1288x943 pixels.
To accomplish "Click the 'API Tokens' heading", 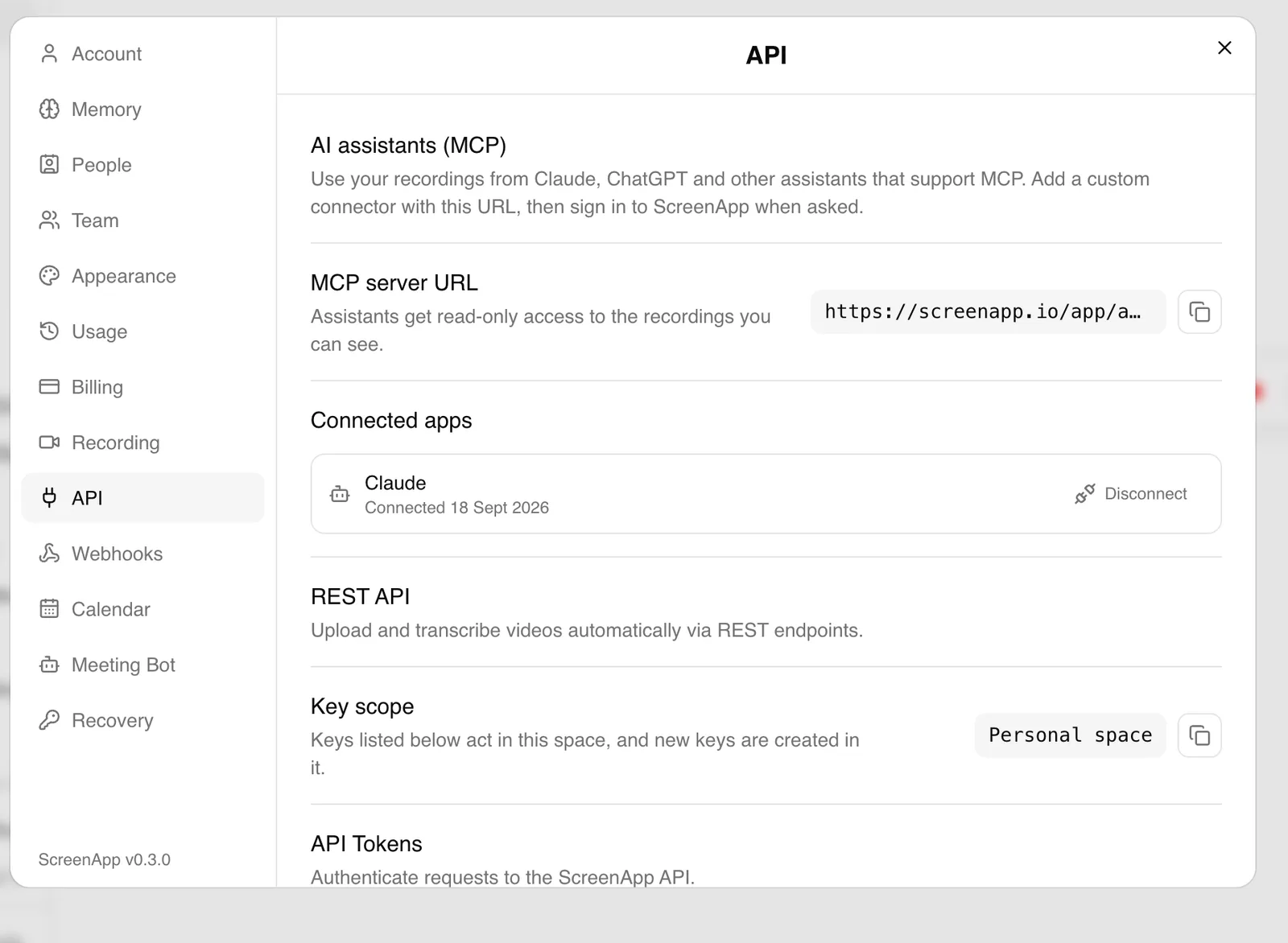I will (366, 844).
